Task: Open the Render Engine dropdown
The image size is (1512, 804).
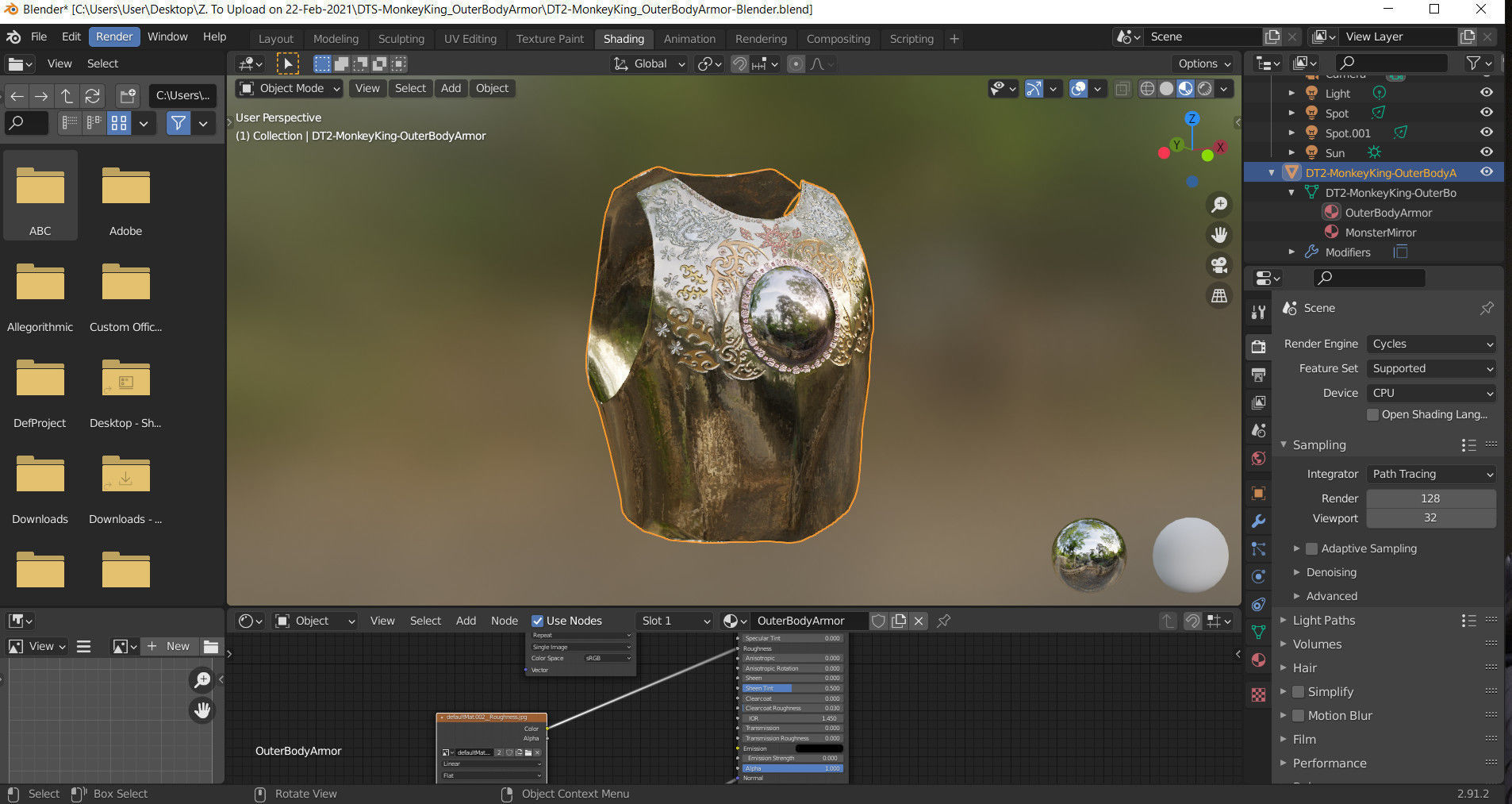Action: 1431,344
